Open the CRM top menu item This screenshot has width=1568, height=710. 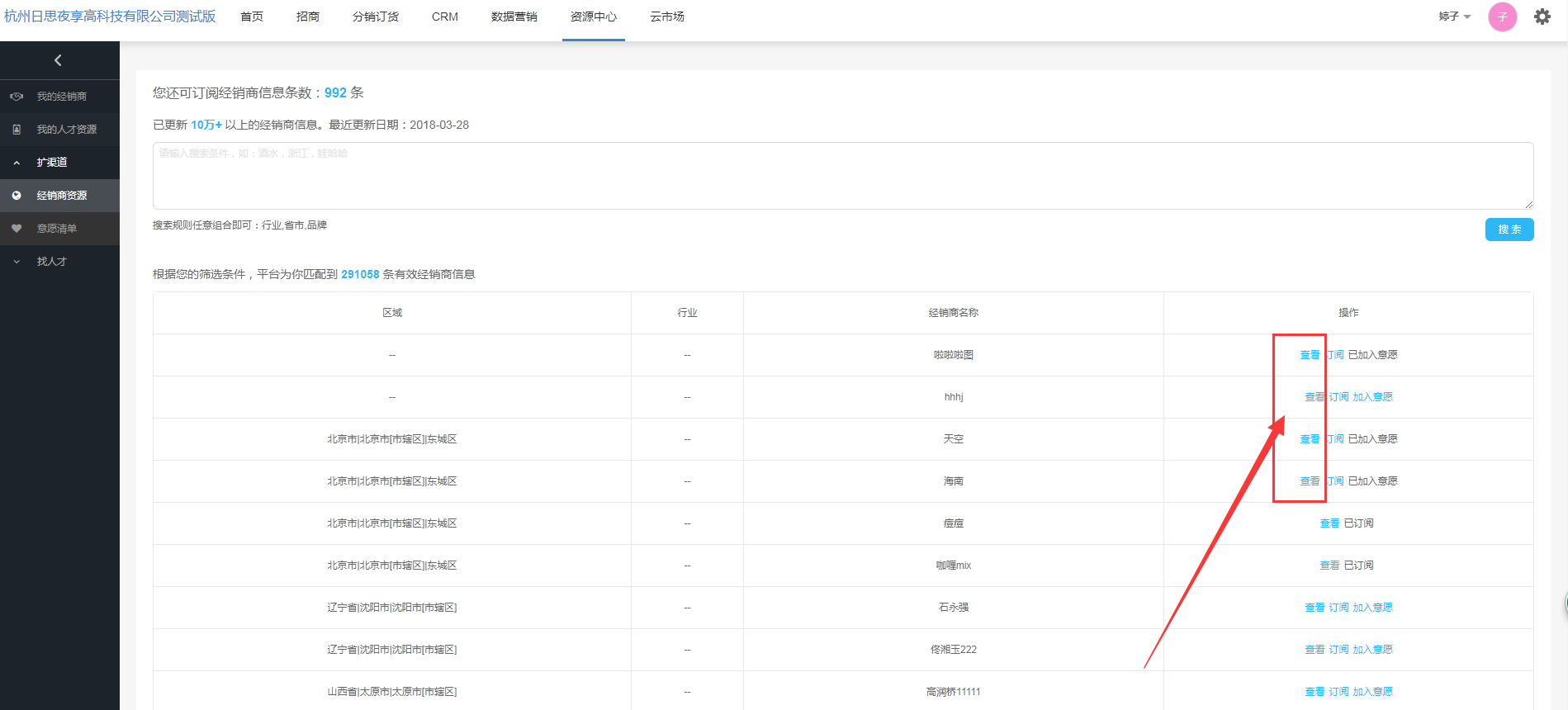point(444,17)
